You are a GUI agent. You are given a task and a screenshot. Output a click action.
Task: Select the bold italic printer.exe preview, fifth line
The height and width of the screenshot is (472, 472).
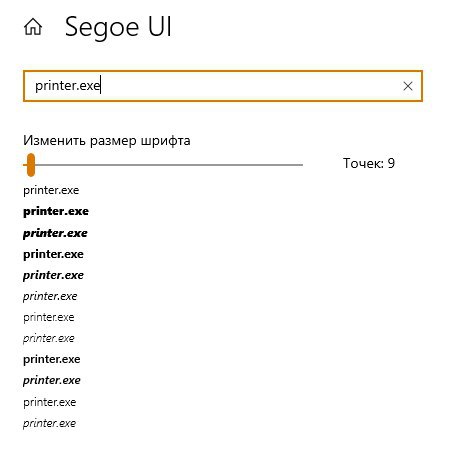click(x=53, y=275)
